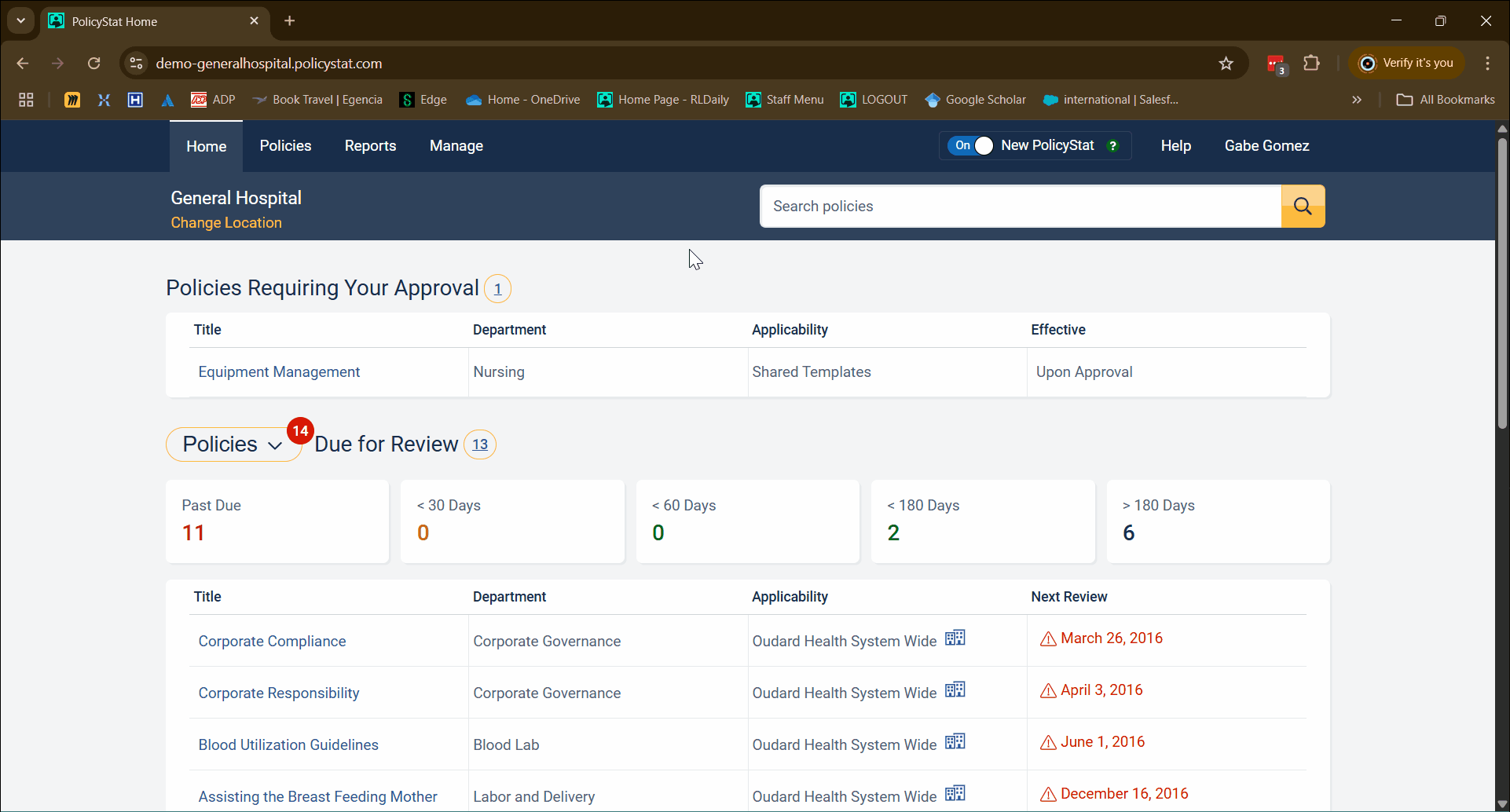Open the browser tab search dropdown
The width and height of the screenshot is (1510, 812).
(x=21, y=21)
